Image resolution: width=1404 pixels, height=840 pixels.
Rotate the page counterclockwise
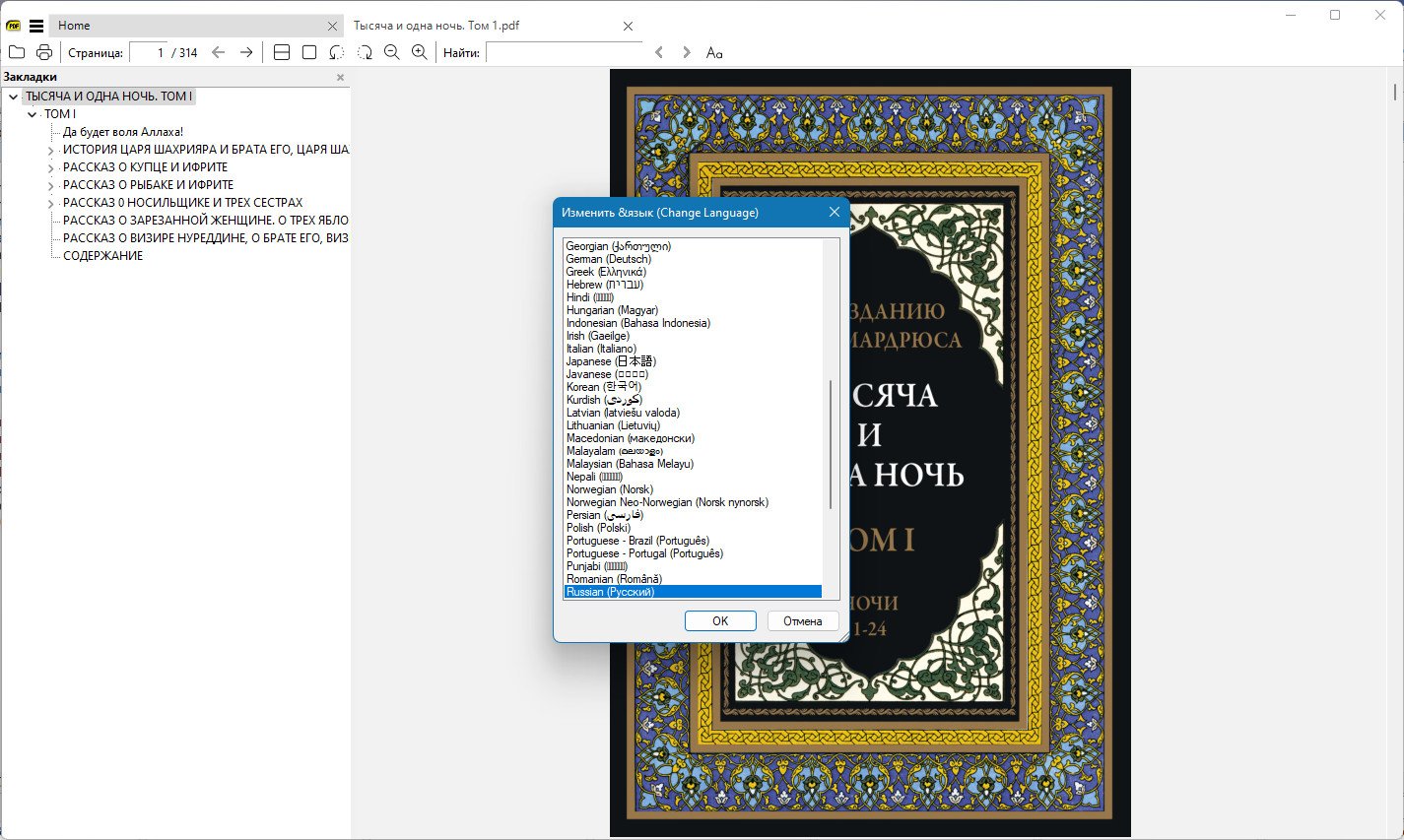[x=337, y=52]
